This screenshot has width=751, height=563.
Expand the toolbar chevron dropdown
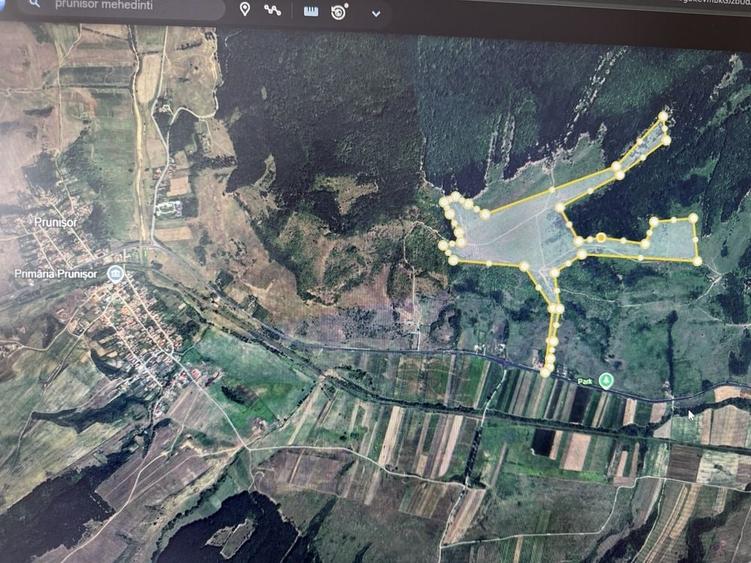[376, 14]
